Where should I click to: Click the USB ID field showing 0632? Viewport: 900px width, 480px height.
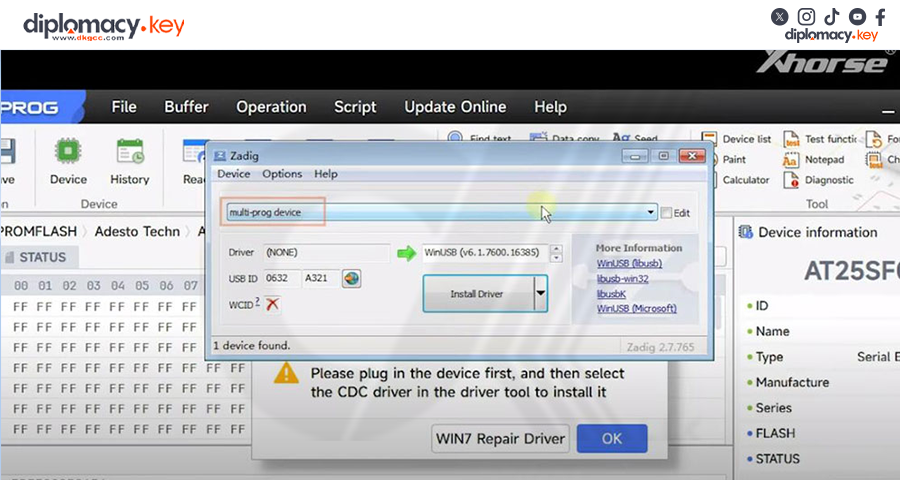[x=282, y=278]
